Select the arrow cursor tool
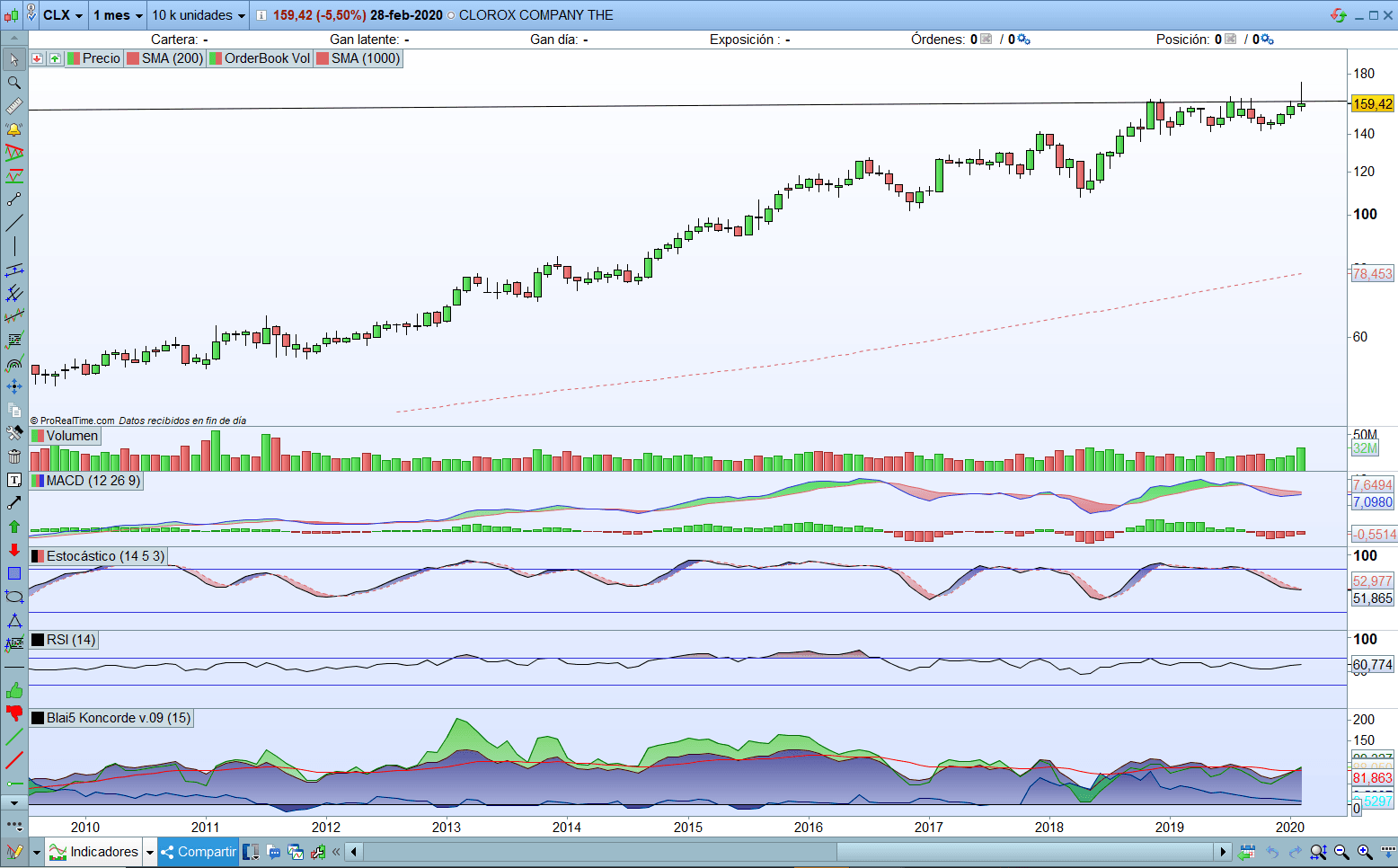The height and width of the screenshot is (868, 1398). [x=13, y=59]
